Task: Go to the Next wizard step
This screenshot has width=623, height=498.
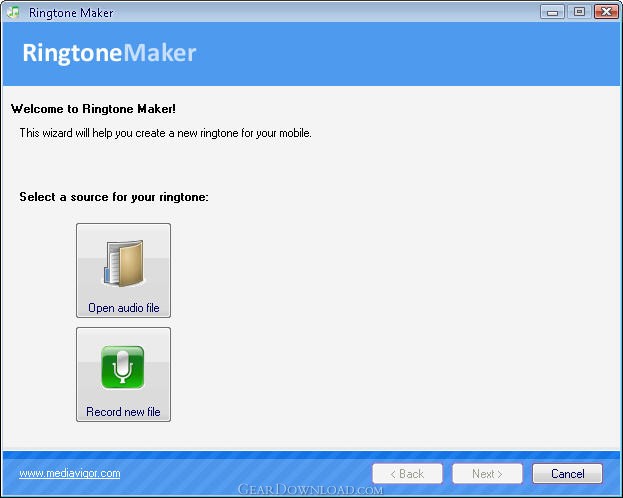Action: tap(487, 474)
